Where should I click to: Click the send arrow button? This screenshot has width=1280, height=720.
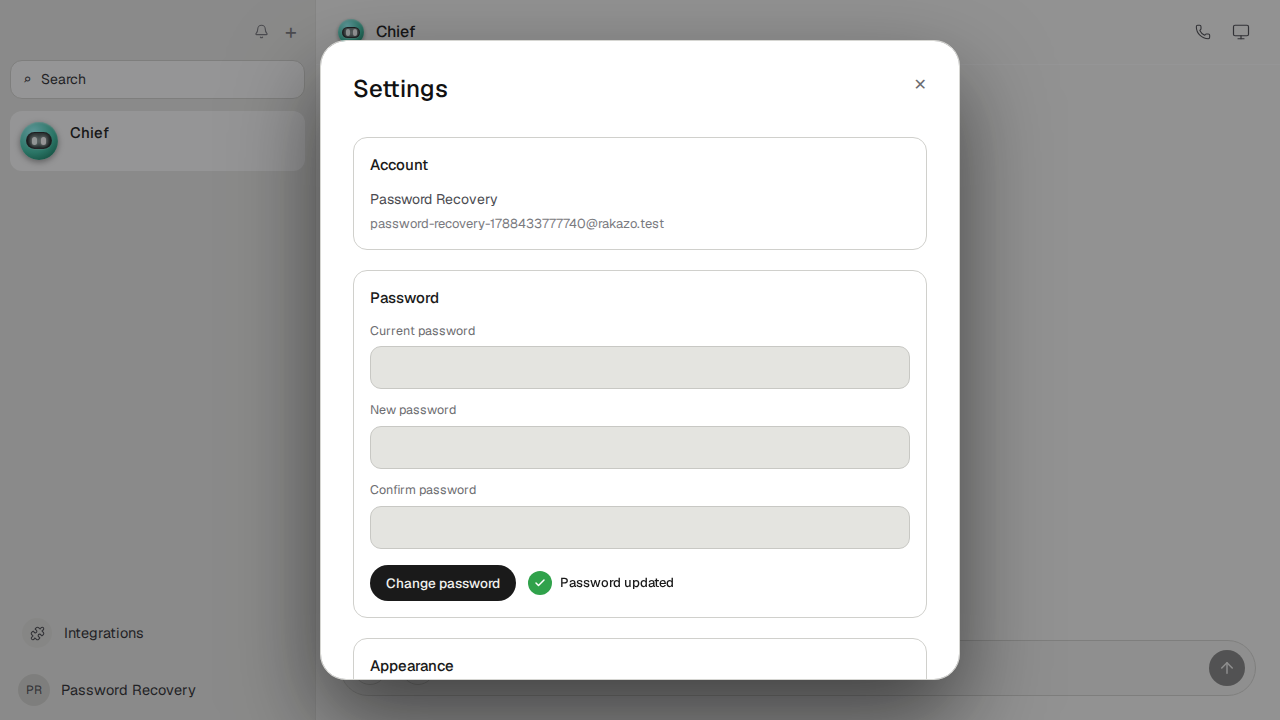point(1227,668)
